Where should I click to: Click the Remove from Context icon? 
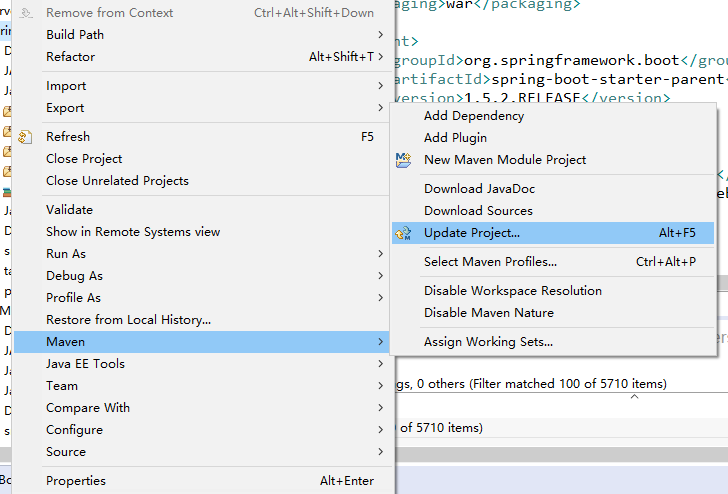coord(27,13)
